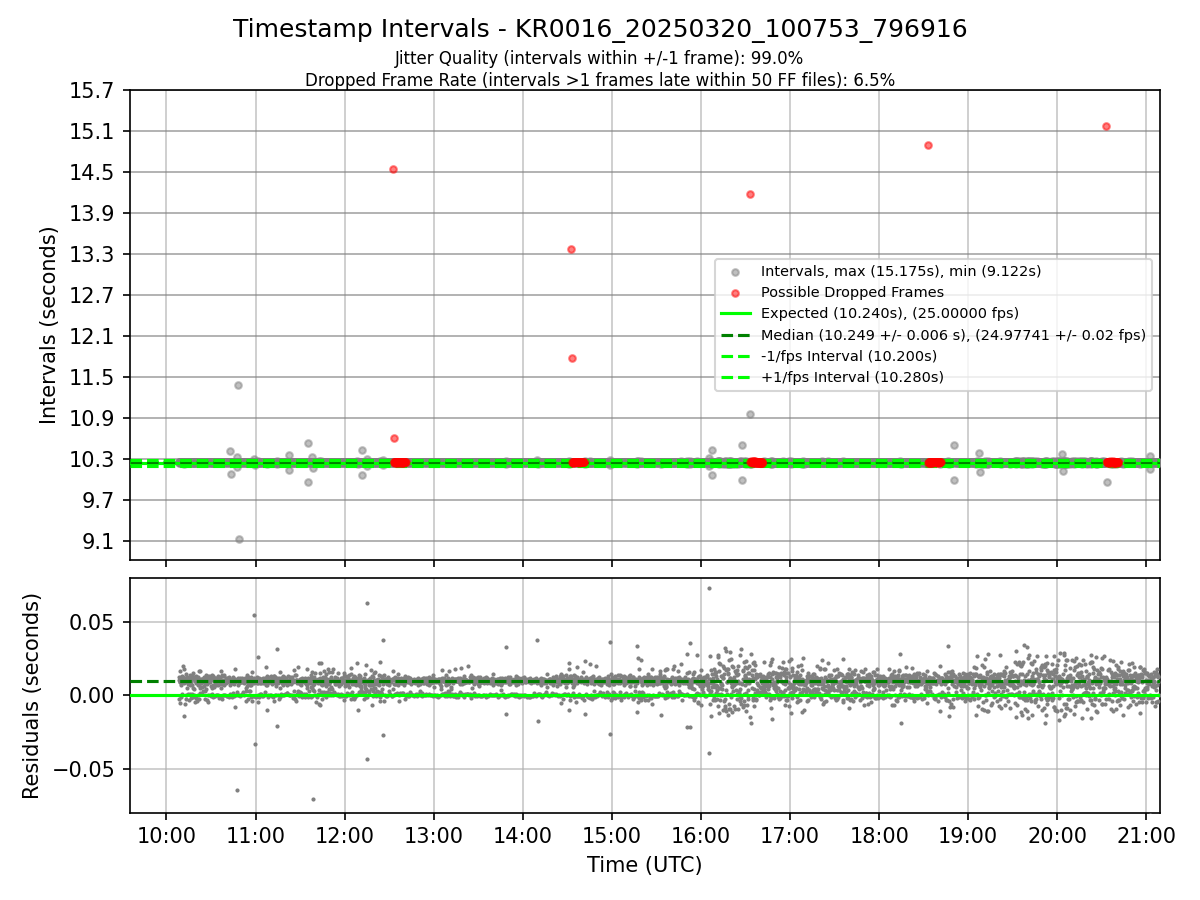The height and width of the screenshot is (900, 1200).
Task: Click the x-axis tick label 13:00
Action: (x=433, y=835)
